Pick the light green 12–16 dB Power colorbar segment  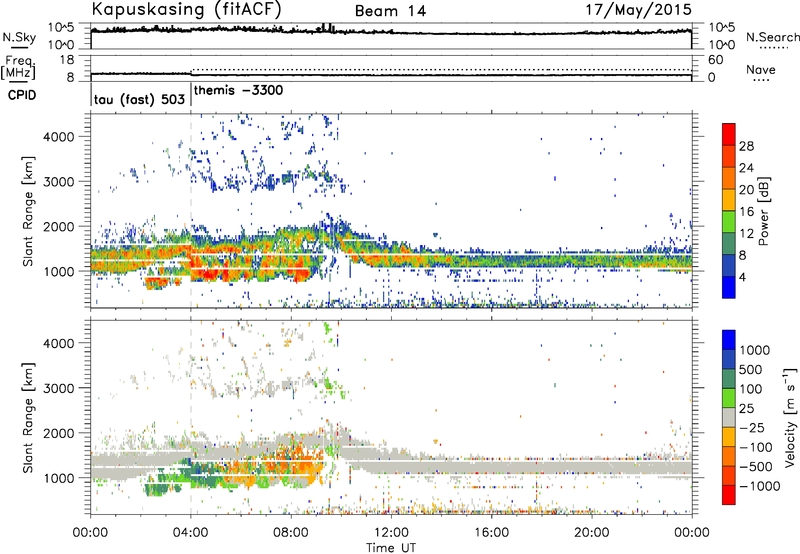[729, 222]
